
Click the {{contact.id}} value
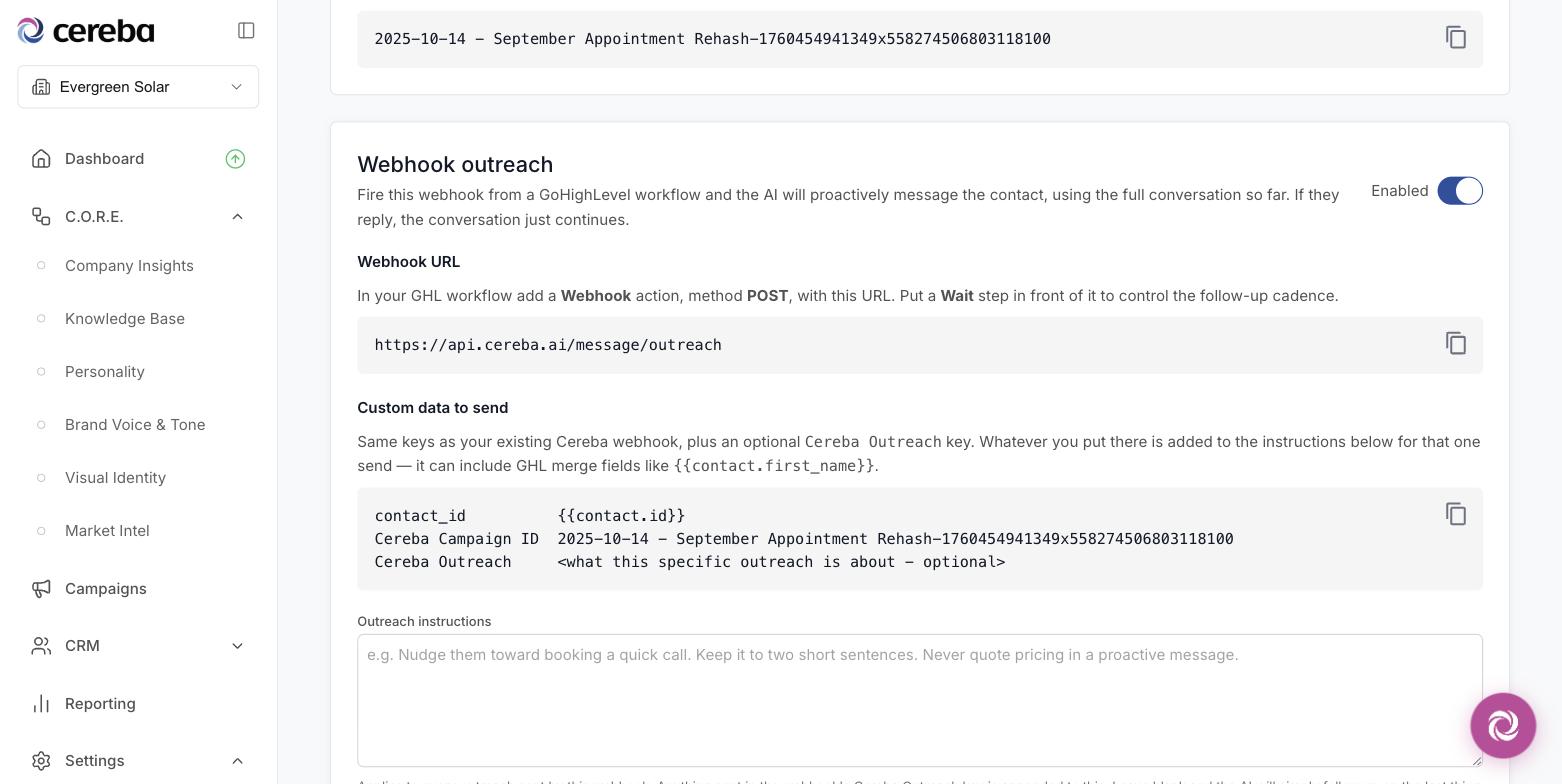(x=621, y=516)
